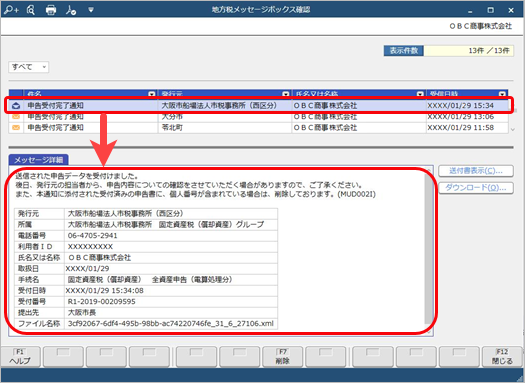Viewport: 525px width, 383px height.
Task: Click the F12 閉じる function button
Action: (502, 357)
